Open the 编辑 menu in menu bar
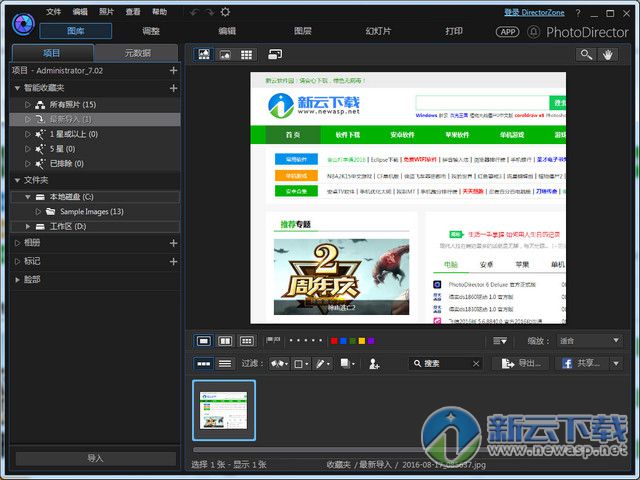This screenshot has height=480, width=640. click(x=80, y=12)
